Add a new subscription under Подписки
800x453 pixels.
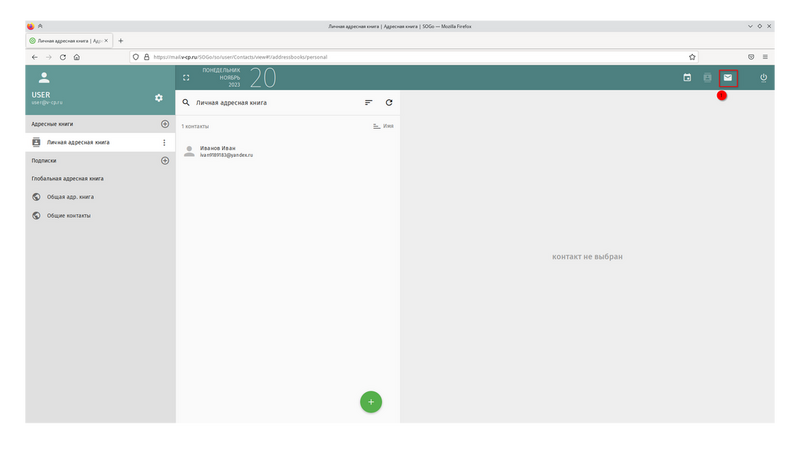pyautogui.click(x=165, y=160)
